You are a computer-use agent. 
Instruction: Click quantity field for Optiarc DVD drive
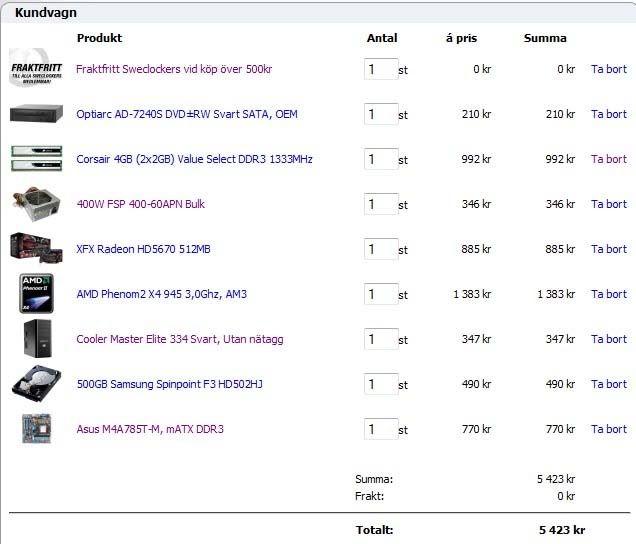pos(380,114)
